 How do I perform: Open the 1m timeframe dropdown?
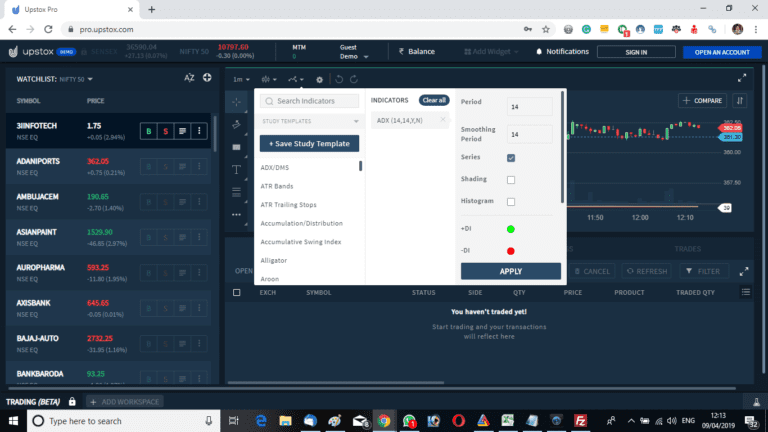tap(240, 78)
